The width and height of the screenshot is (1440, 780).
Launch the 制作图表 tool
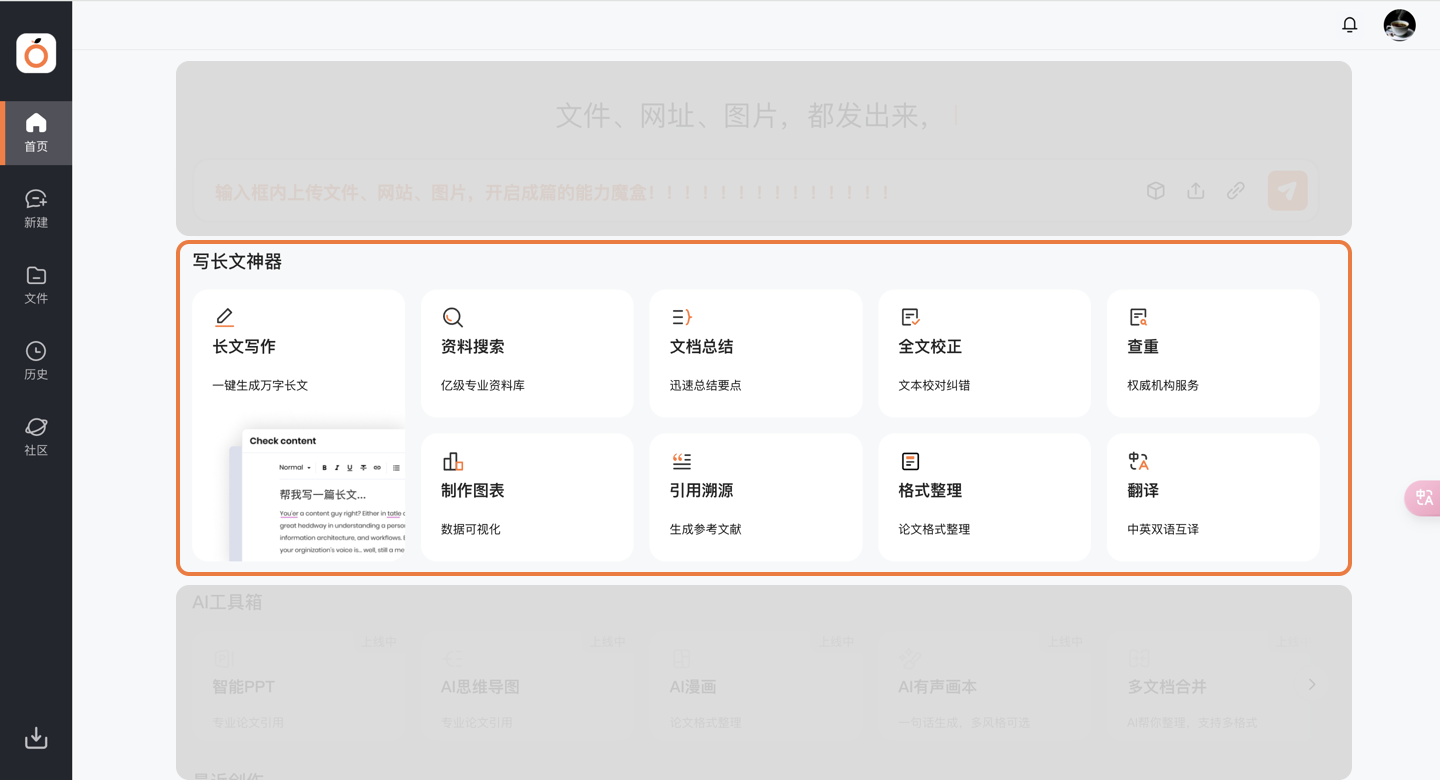click(527, 497)
